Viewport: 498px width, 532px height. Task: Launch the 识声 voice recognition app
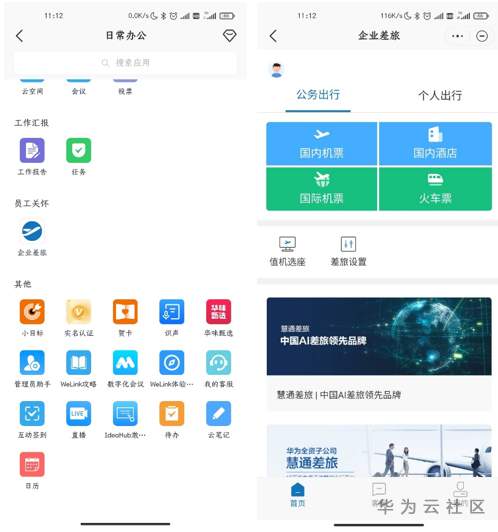pyautogui.click(x=172, y=311)
